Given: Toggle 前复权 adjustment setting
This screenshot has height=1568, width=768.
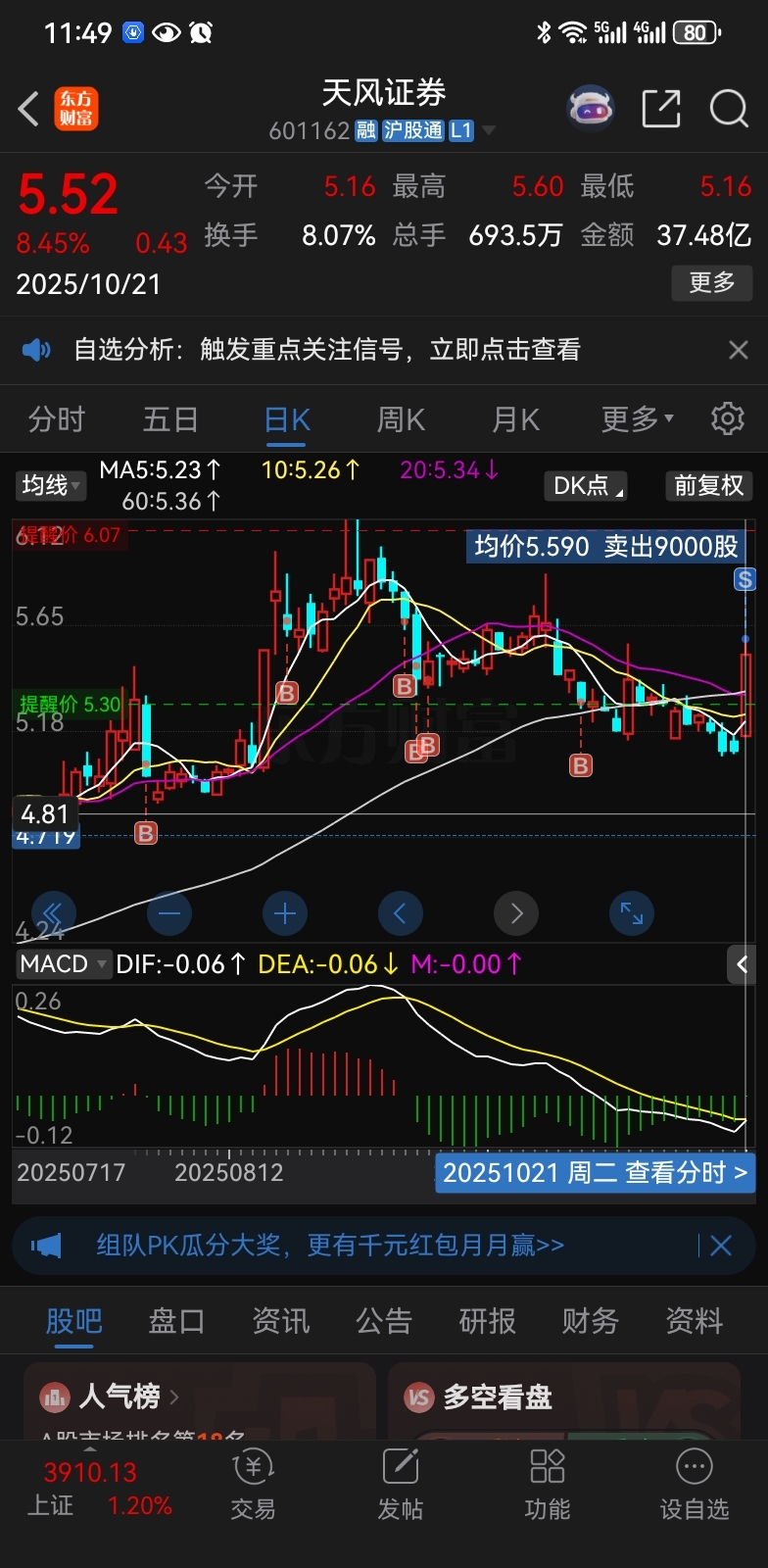Looking at the screenshot, I should [708, 485].
